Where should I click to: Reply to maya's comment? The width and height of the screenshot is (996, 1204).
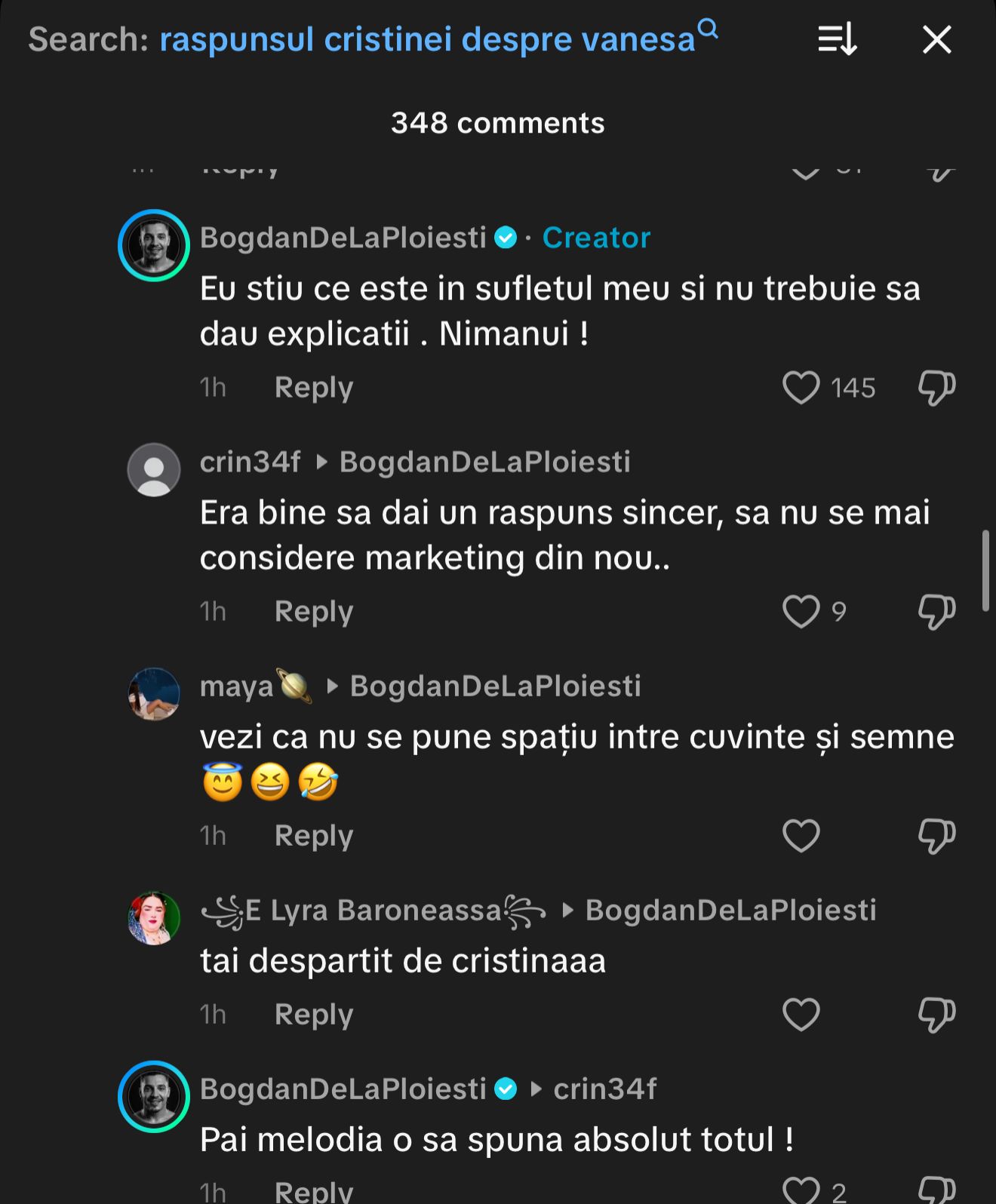313,836
